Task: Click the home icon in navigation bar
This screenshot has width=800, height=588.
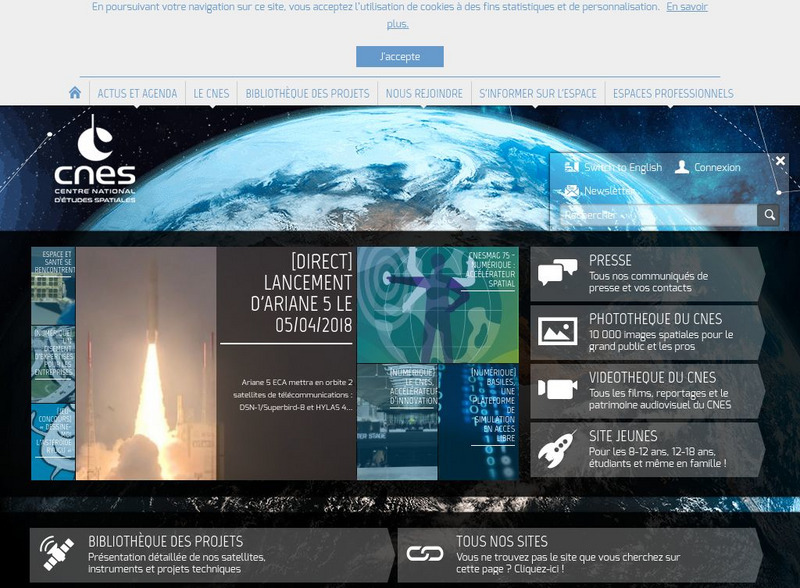Action: tap(75, 93)
